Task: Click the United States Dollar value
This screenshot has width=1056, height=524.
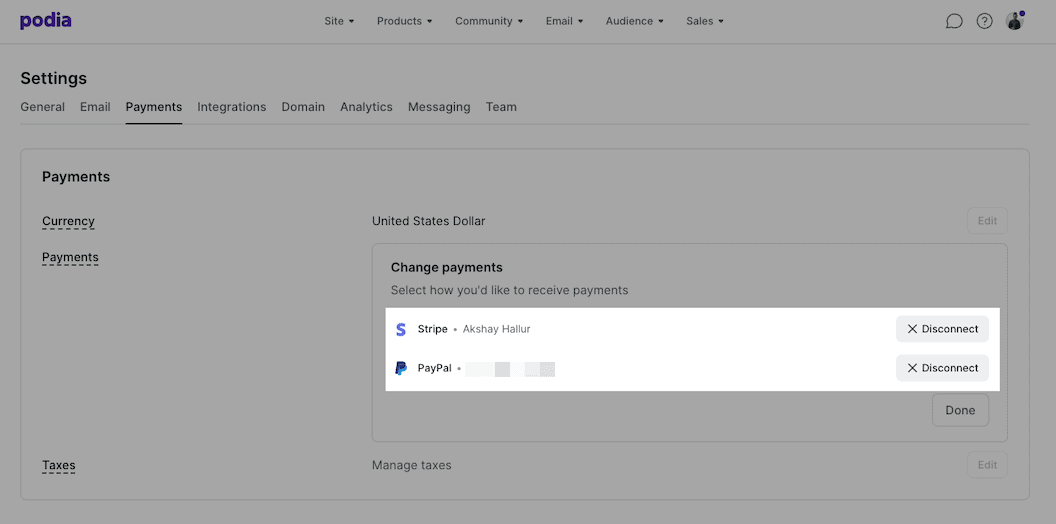Action: pos(428,221)
